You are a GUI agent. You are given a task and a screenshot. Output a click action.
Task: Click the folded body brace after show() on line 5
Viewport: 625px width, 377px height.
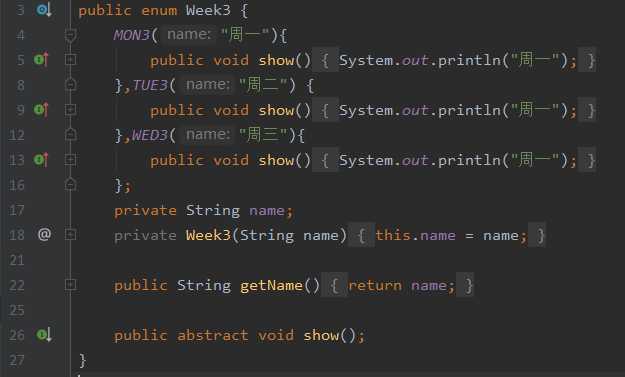pyautogui.click(x=325, y=61)
